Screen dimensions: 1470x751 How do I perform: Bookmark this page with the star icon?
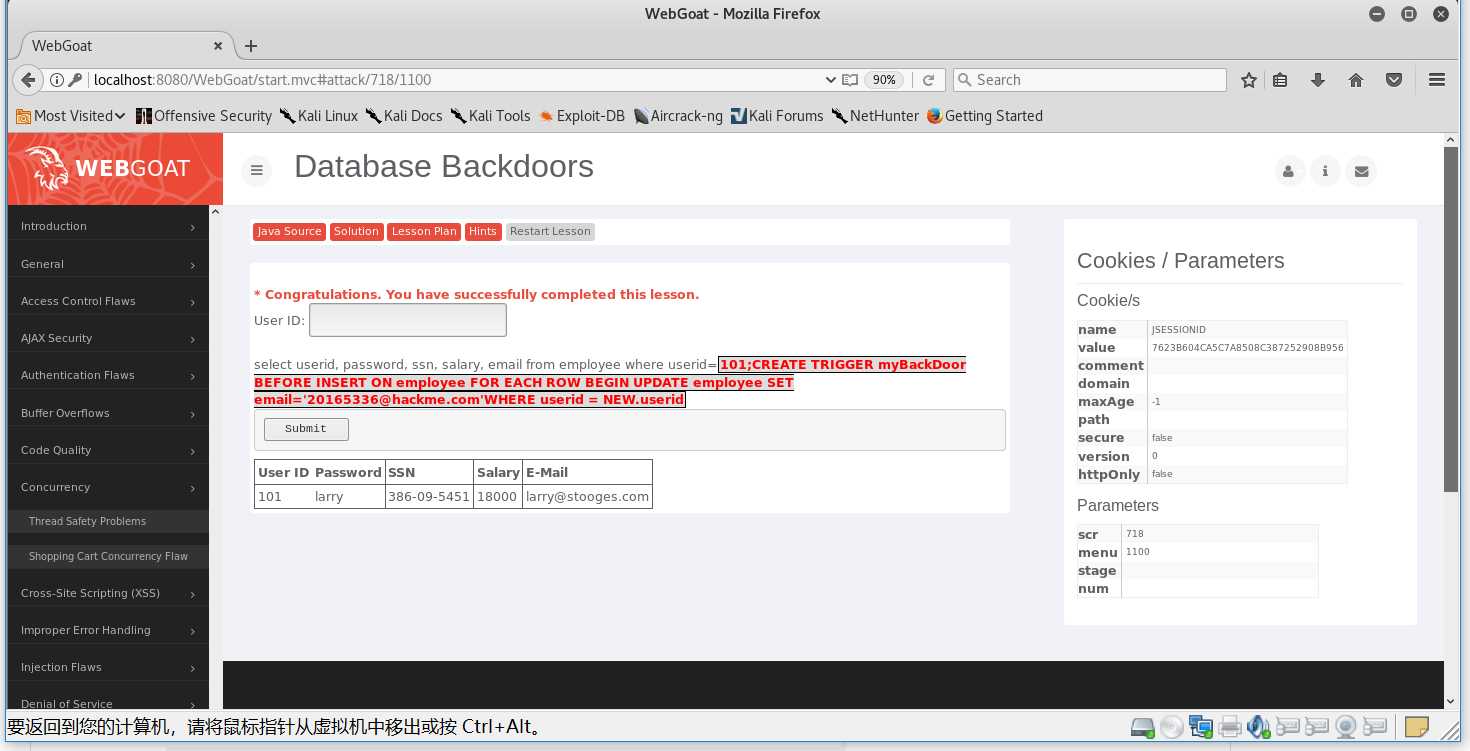pos(1249,80)
